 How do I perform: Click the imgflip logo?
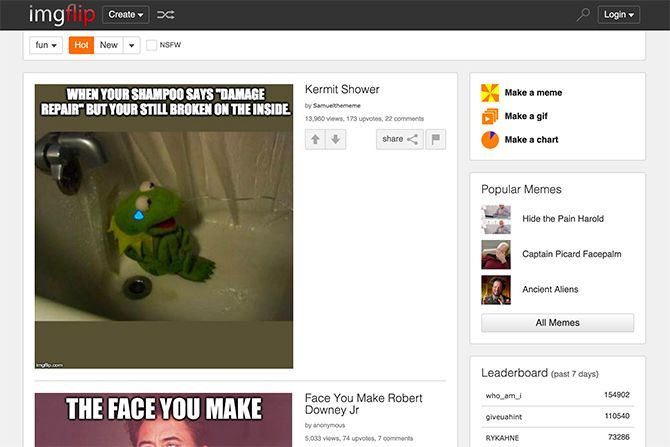pos(62,15)
